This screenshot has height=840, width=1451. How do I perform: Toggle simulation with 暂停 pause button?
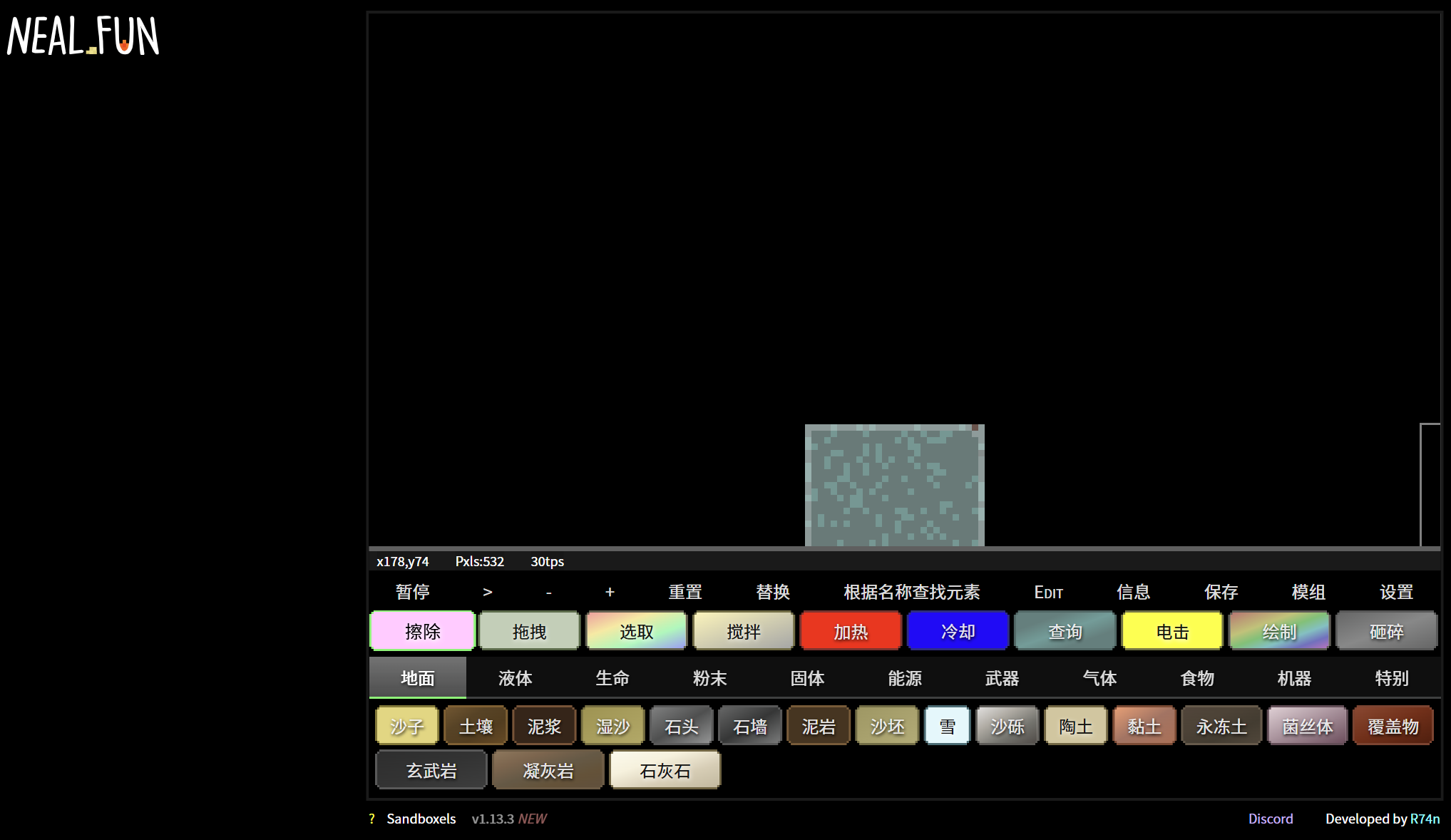pyautogui.click(x=412, y=592)
